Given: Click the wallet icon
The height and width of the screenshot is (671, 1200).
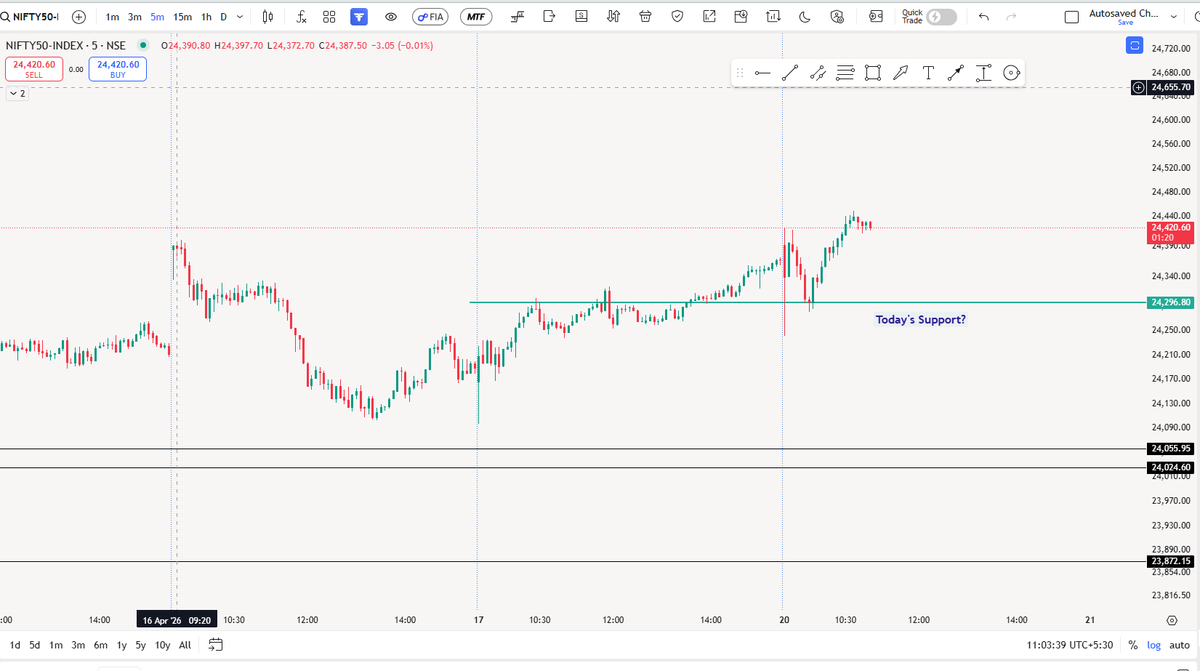Looking at the screenshot, I should 876,17.
